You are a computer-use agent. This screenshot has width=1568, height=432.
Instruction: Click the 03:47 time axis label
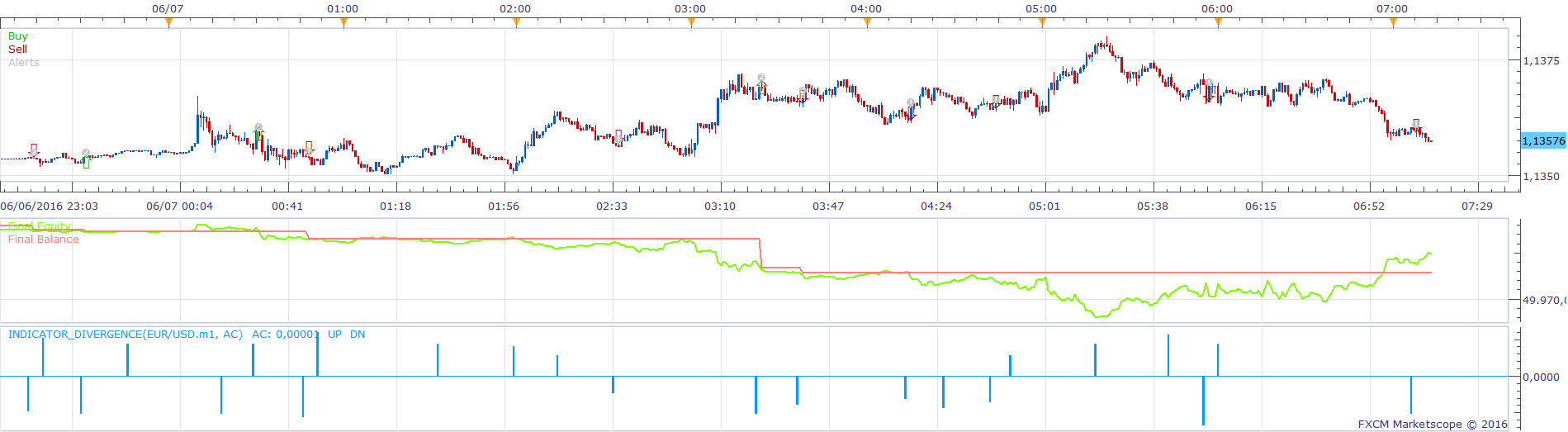828,207
